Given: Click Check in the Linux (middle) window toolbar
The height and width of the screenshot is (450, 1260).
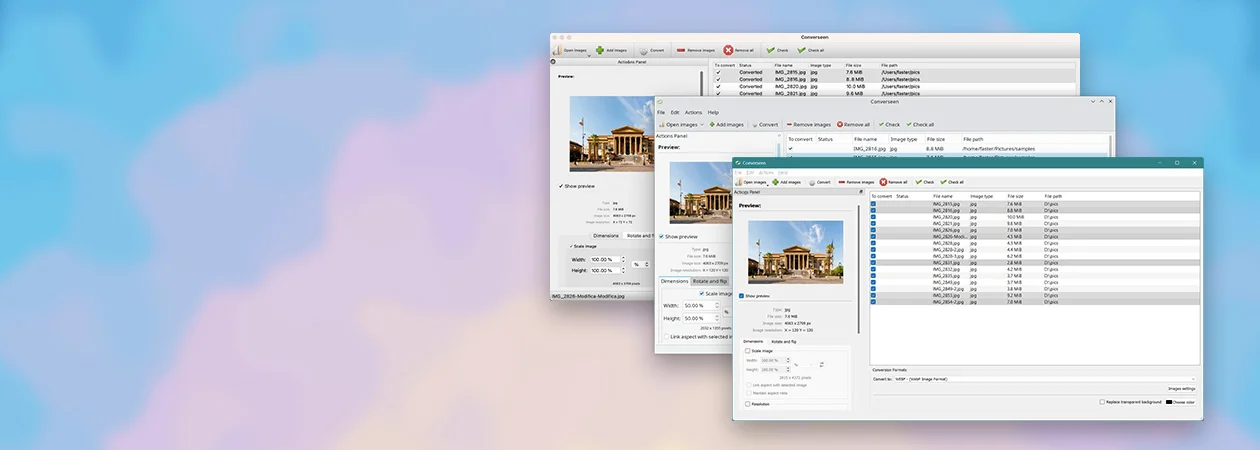Looking at the screenshot, I should [889, 124].
